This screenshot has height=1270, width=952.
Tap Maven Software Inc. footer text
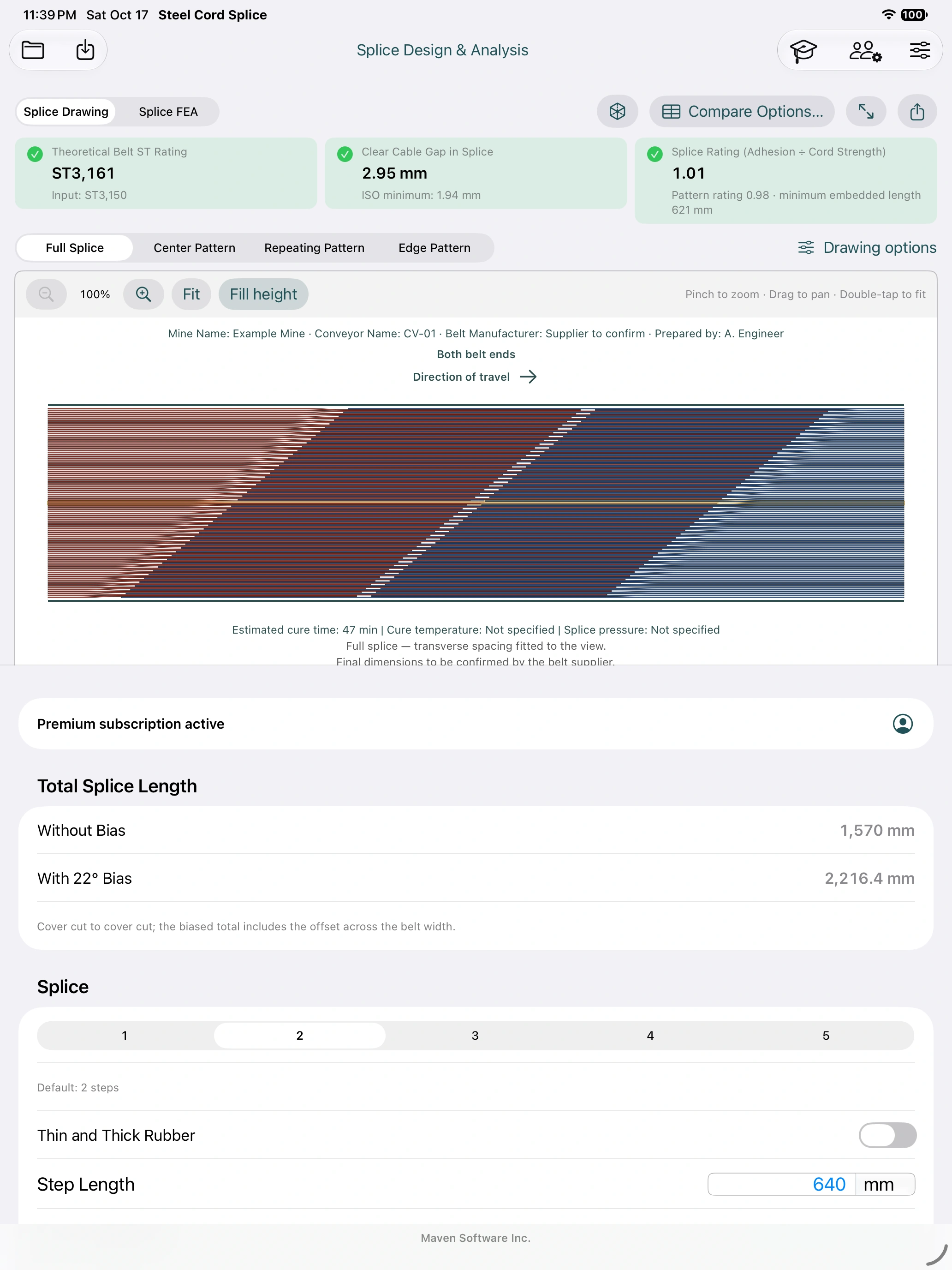pos(476,1238)
